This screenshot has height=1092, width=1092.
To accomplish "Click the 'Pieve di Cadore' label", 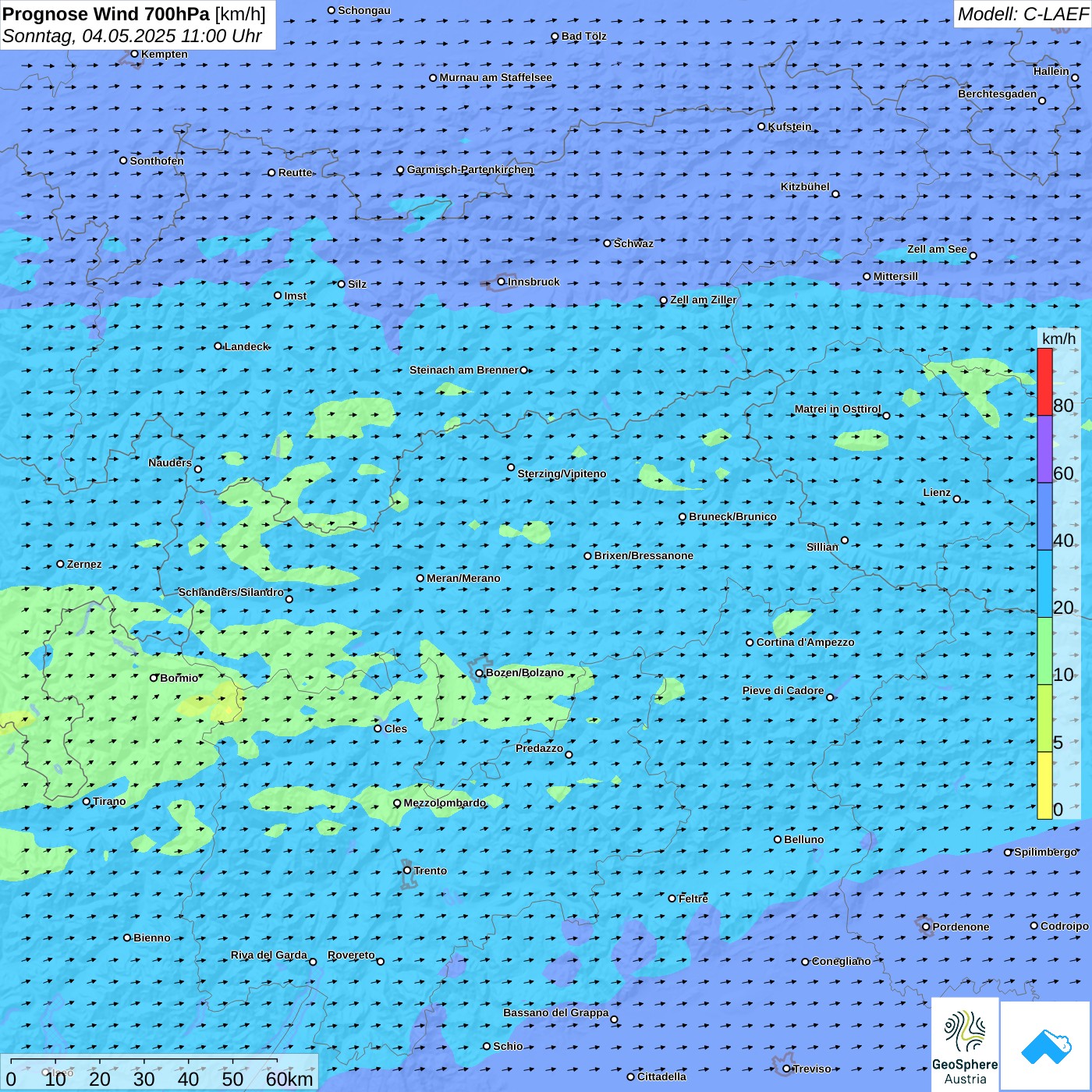I will pos(783,690).
